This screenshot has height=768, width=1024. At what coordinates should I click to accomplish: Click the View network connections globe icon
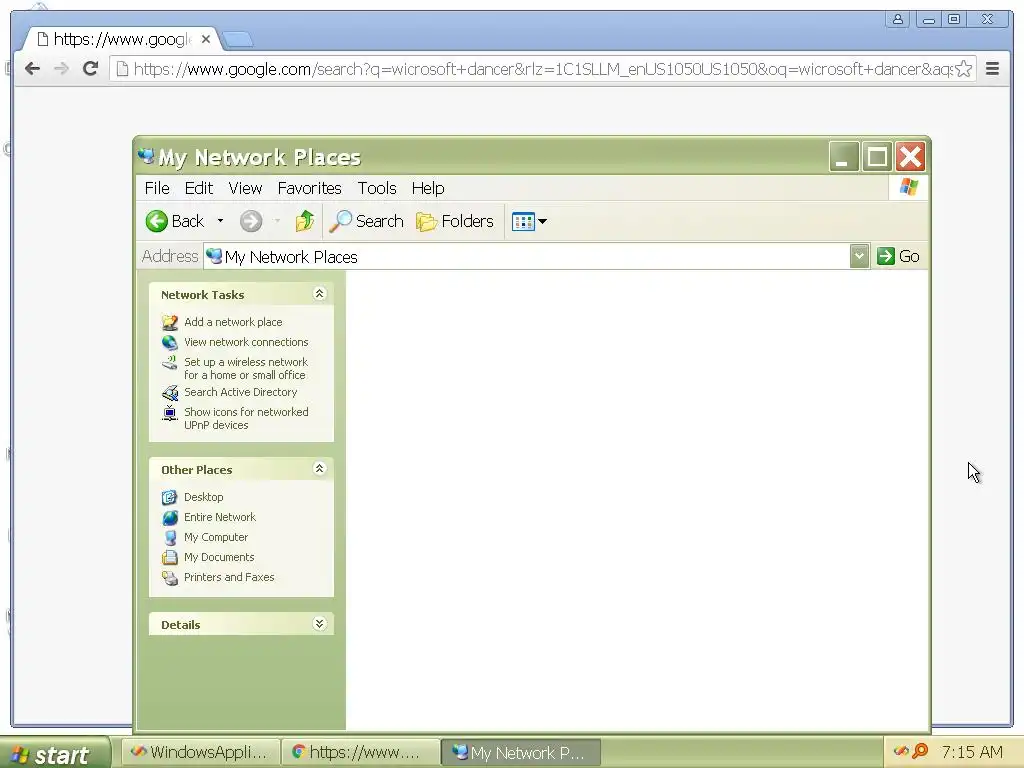(x=170, y=342)
